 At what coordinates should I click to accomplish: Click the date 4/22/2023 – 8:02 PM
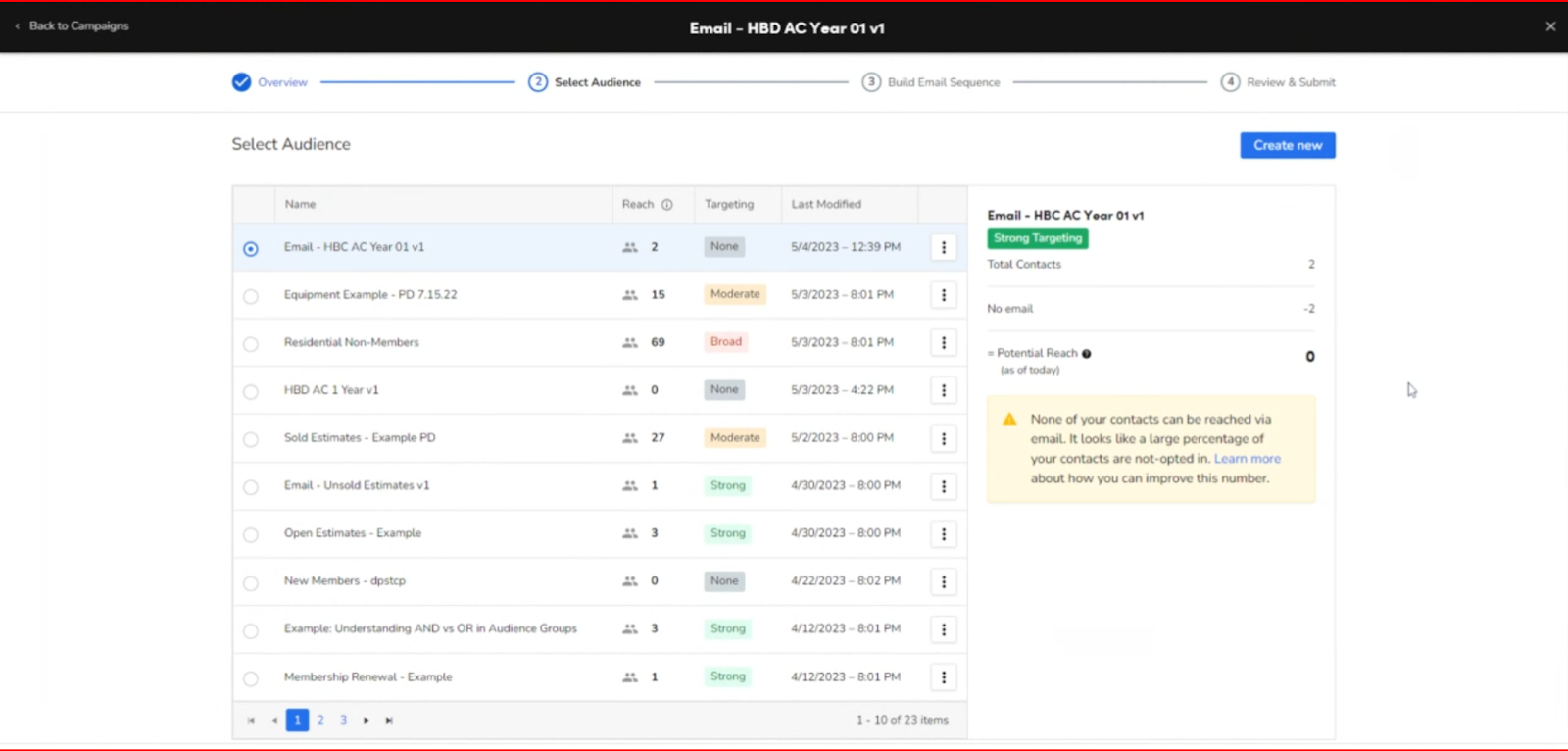846,581
